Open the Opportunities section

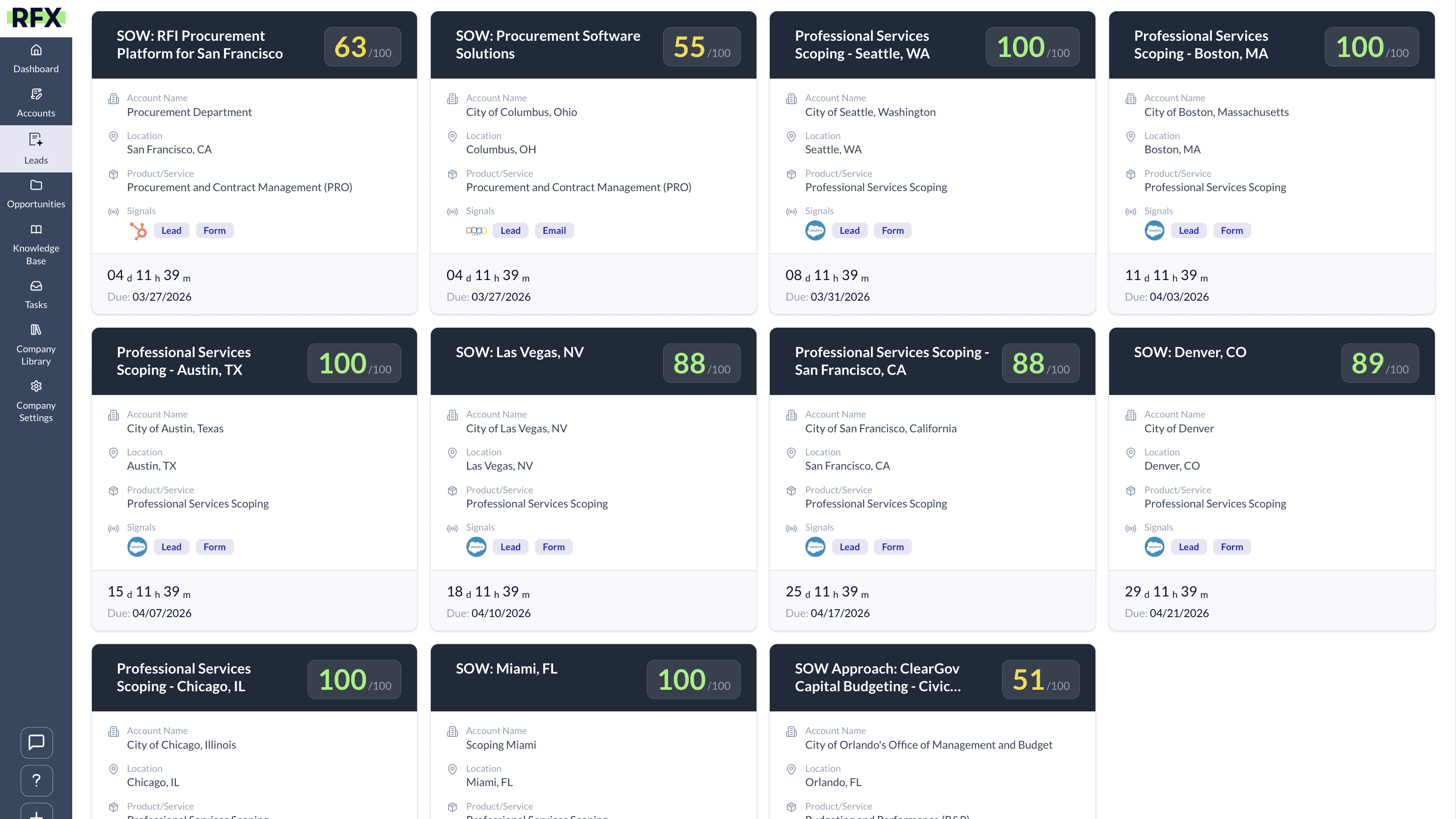(35, 194)
